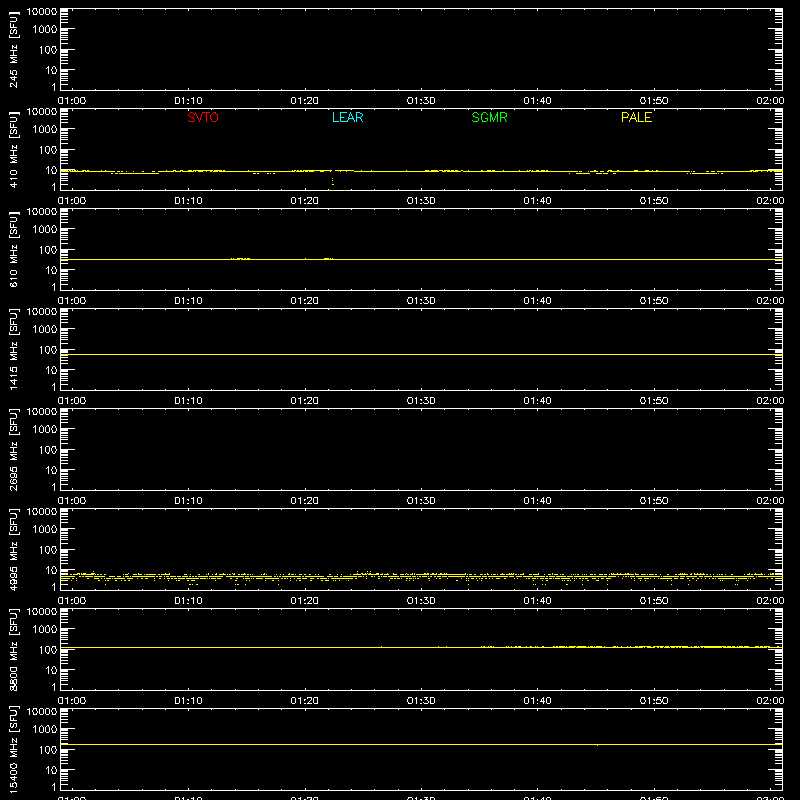Select the 8800 MHz [SFU] axis title
This screenshot has height=800, width=800.
pos(13,649)
